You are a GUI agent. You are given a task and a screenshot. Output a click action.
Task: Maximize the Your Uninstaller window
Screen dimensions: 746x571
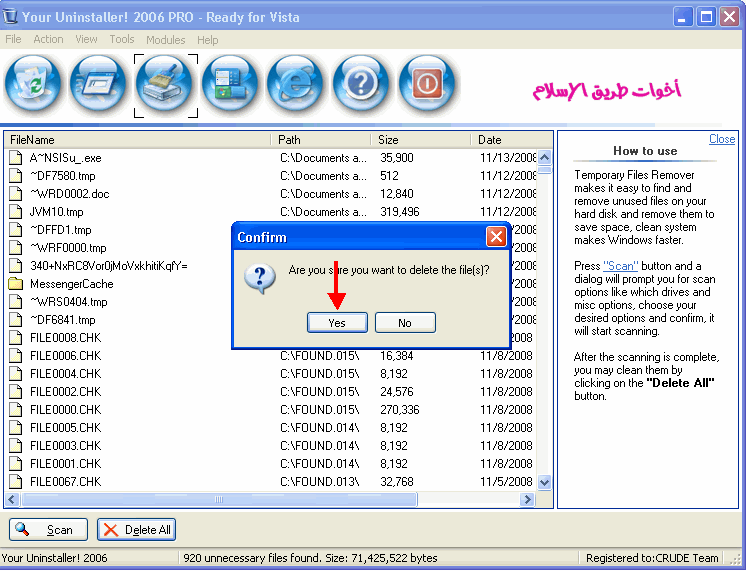pos(707,18)
